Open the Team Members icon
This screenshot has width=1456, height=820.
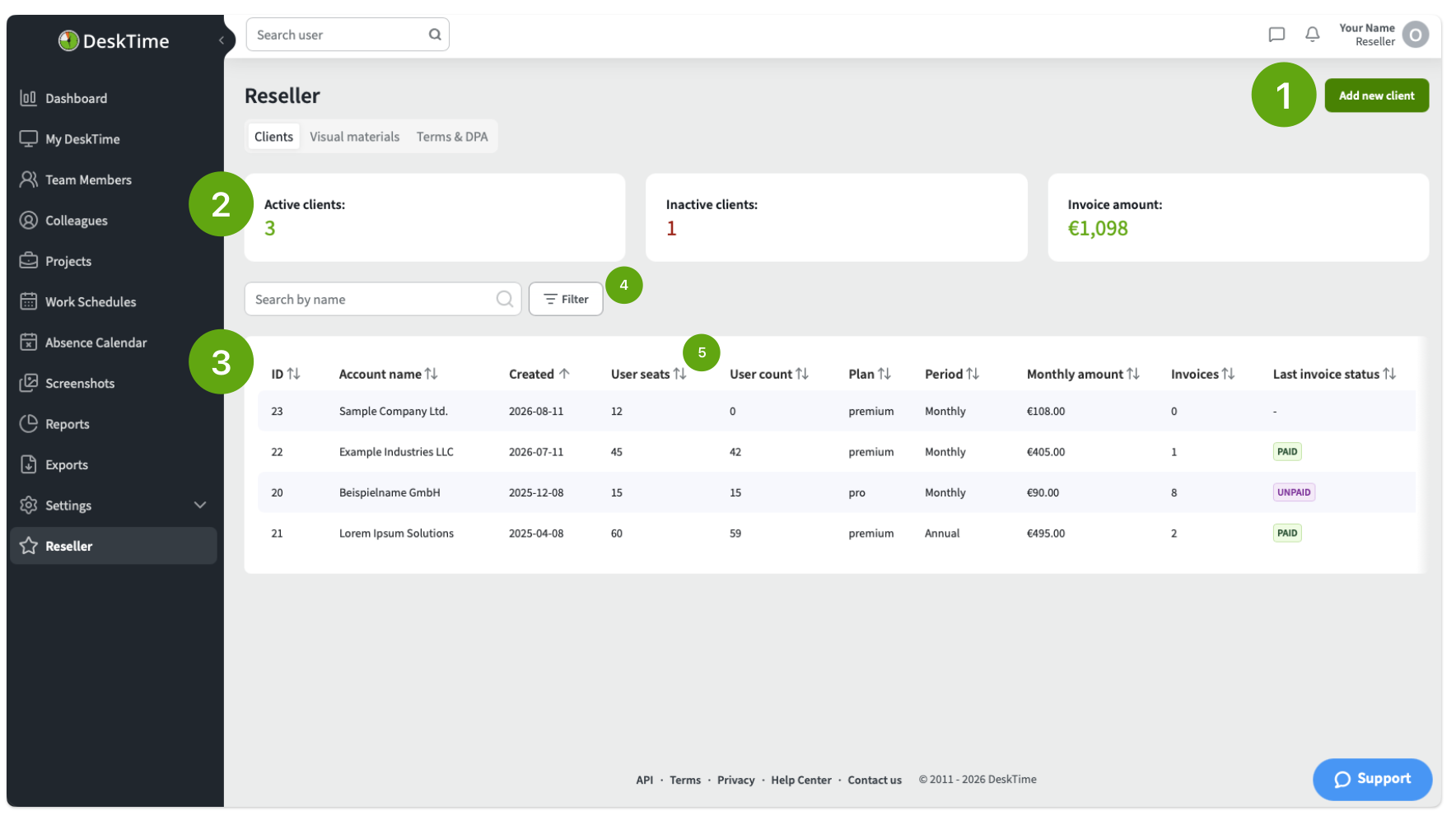[x=29, y=179]
